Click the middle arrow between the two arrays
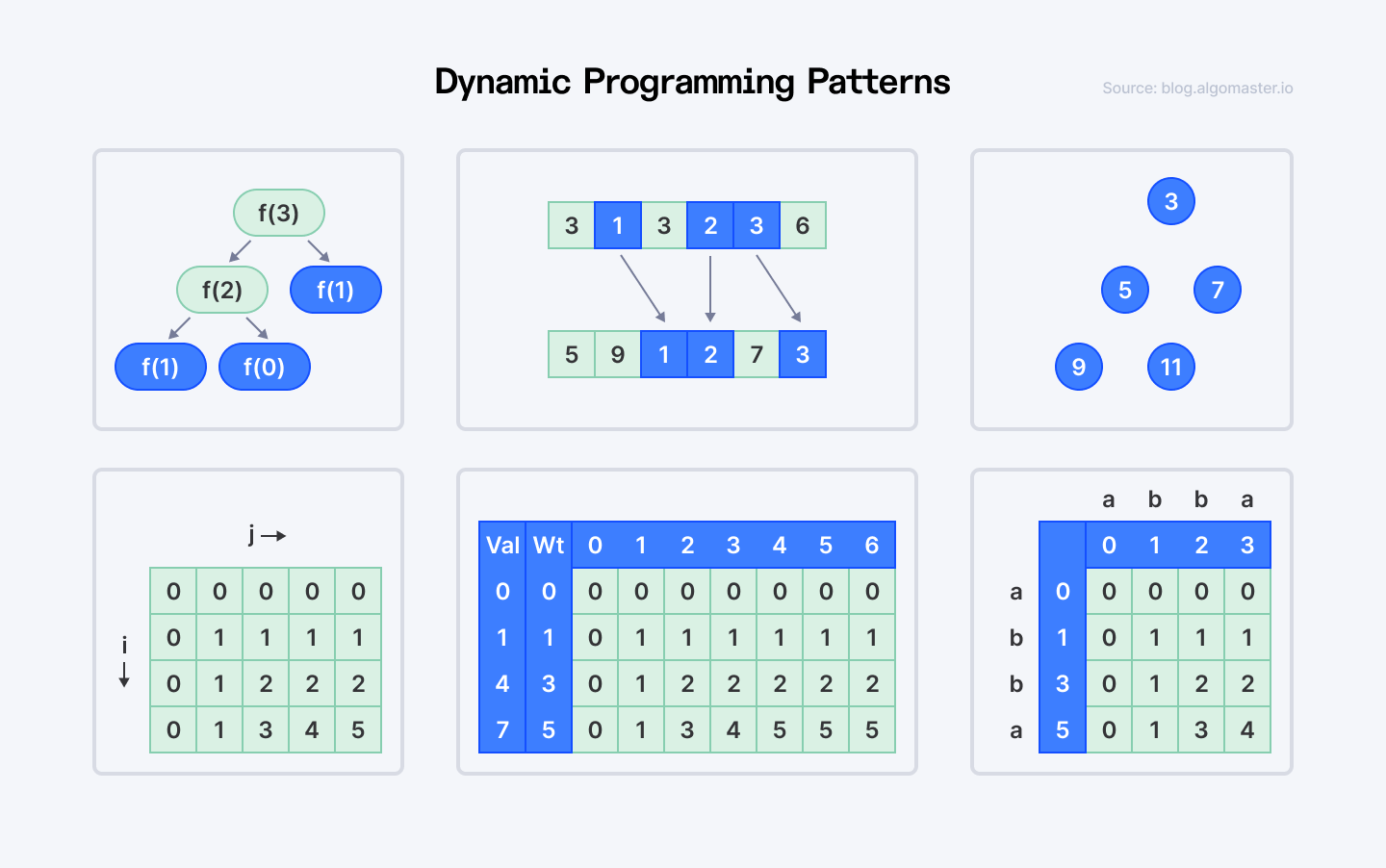Viewport: 1386px width, 868px height. pyautogui.click(x=710, y=289)
